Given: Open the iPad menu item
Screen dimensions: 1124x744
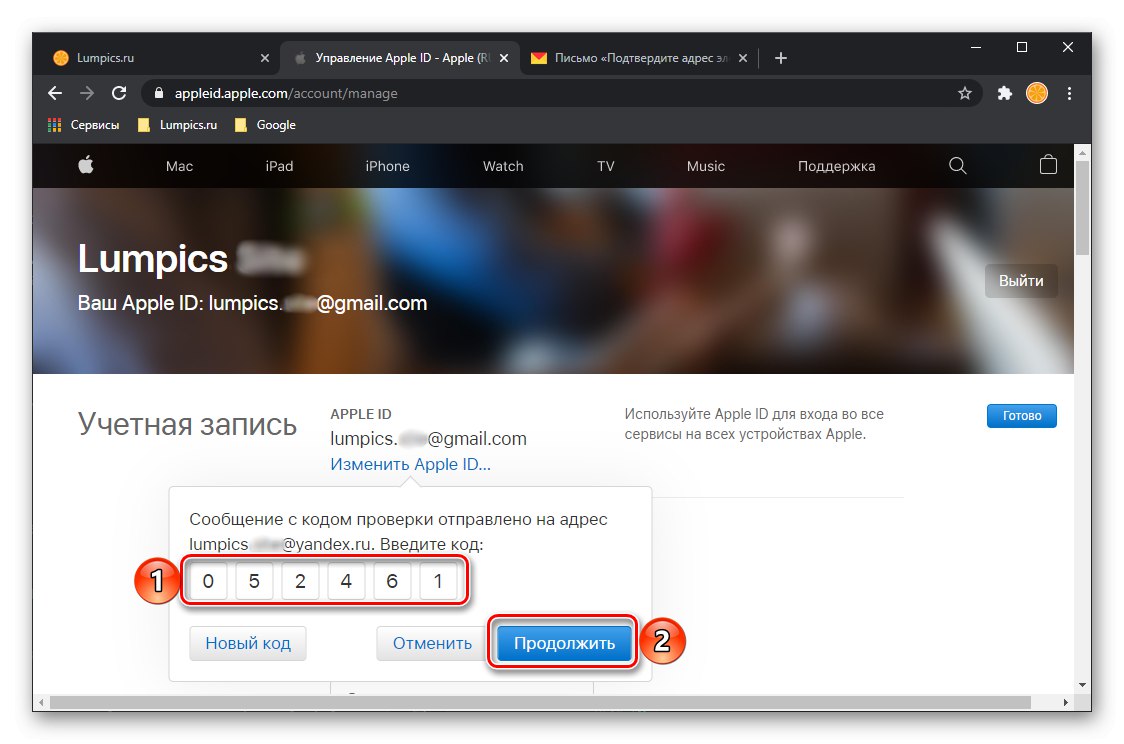Looking at the screenshot, I should point(279,166).
